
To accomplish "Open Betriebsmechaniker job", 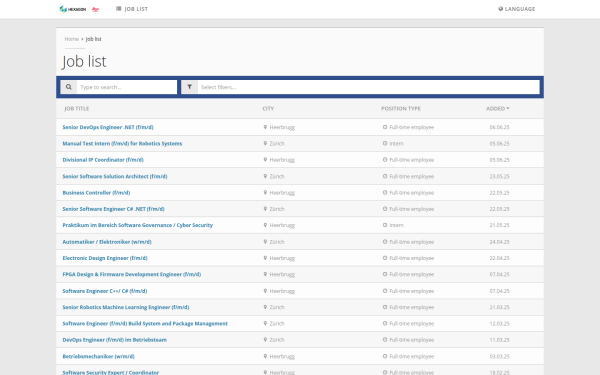I will [x=98, y=356].
